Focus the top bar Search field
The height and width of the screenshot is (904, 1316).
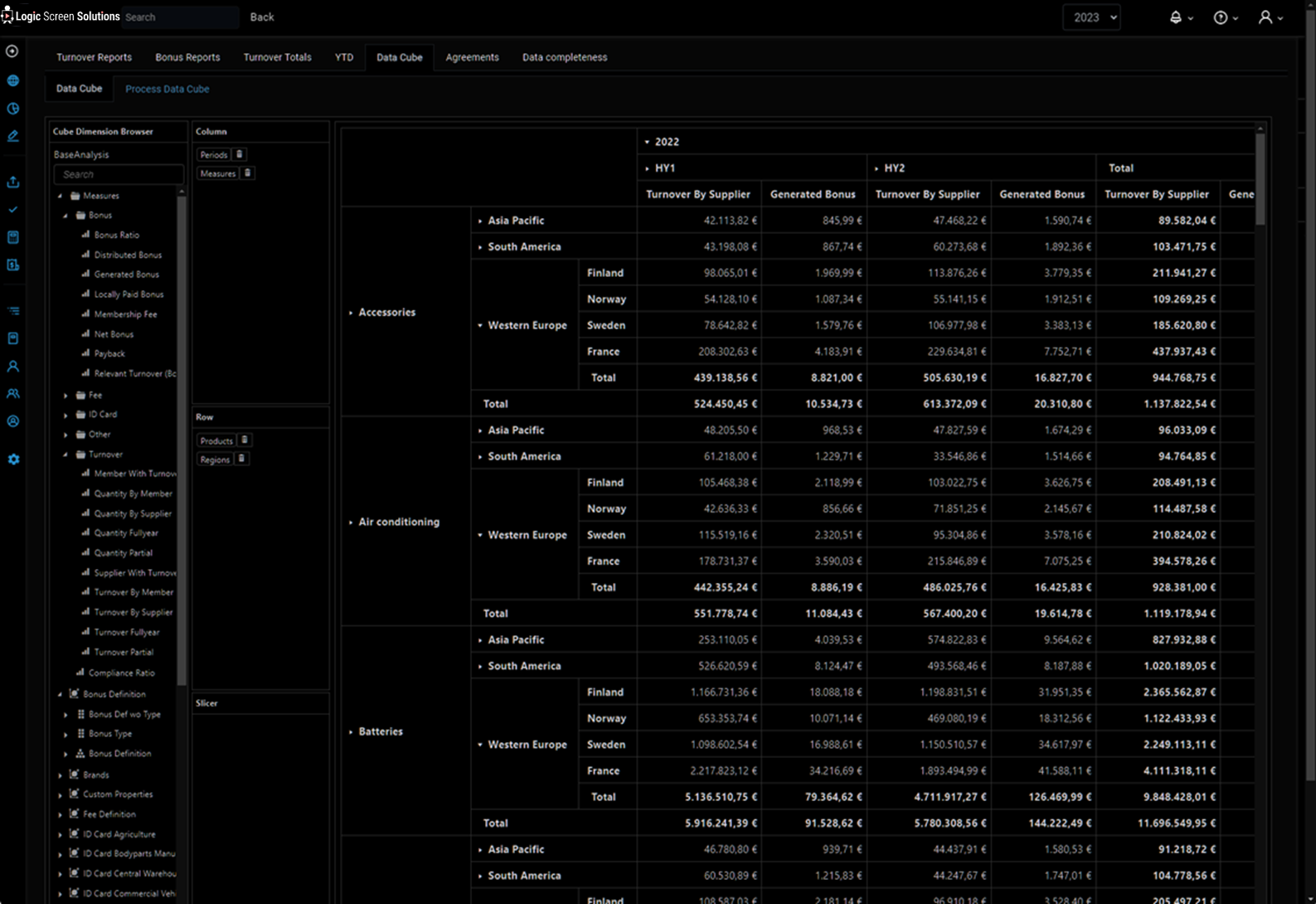coord(180,17)
